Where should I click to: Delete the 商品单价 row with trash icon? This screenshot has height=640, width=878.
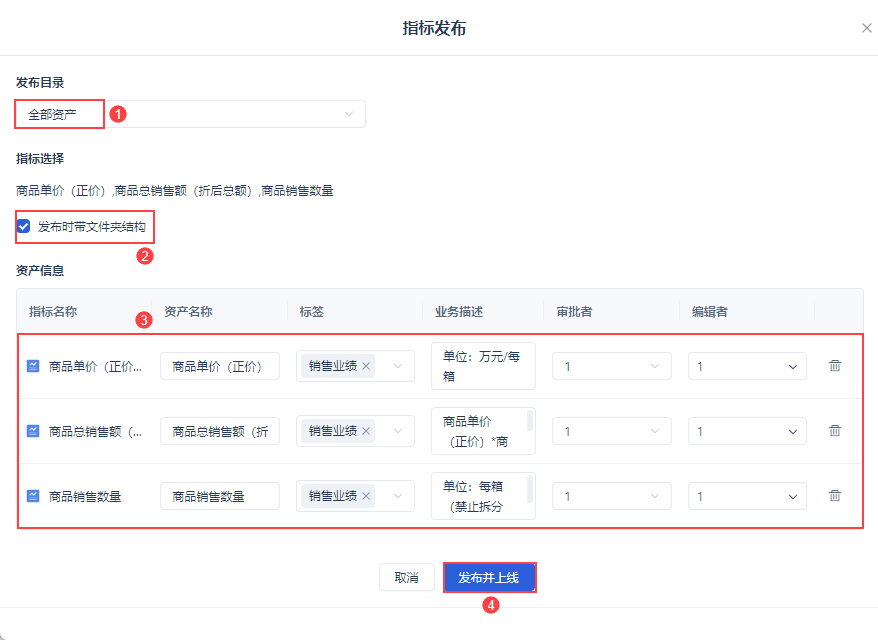tap(835, 366)
